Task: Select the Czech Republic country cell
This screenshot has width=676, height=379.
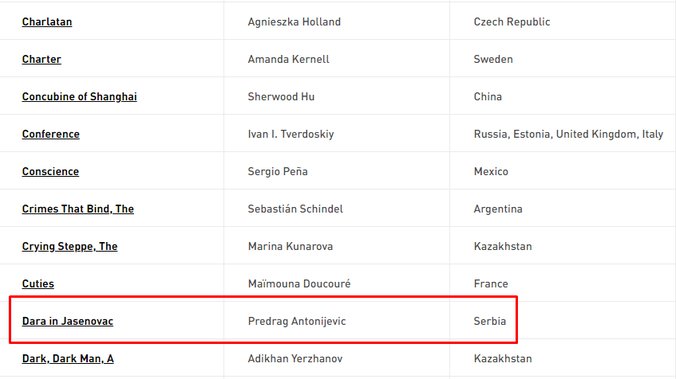Action: (512, 22)
